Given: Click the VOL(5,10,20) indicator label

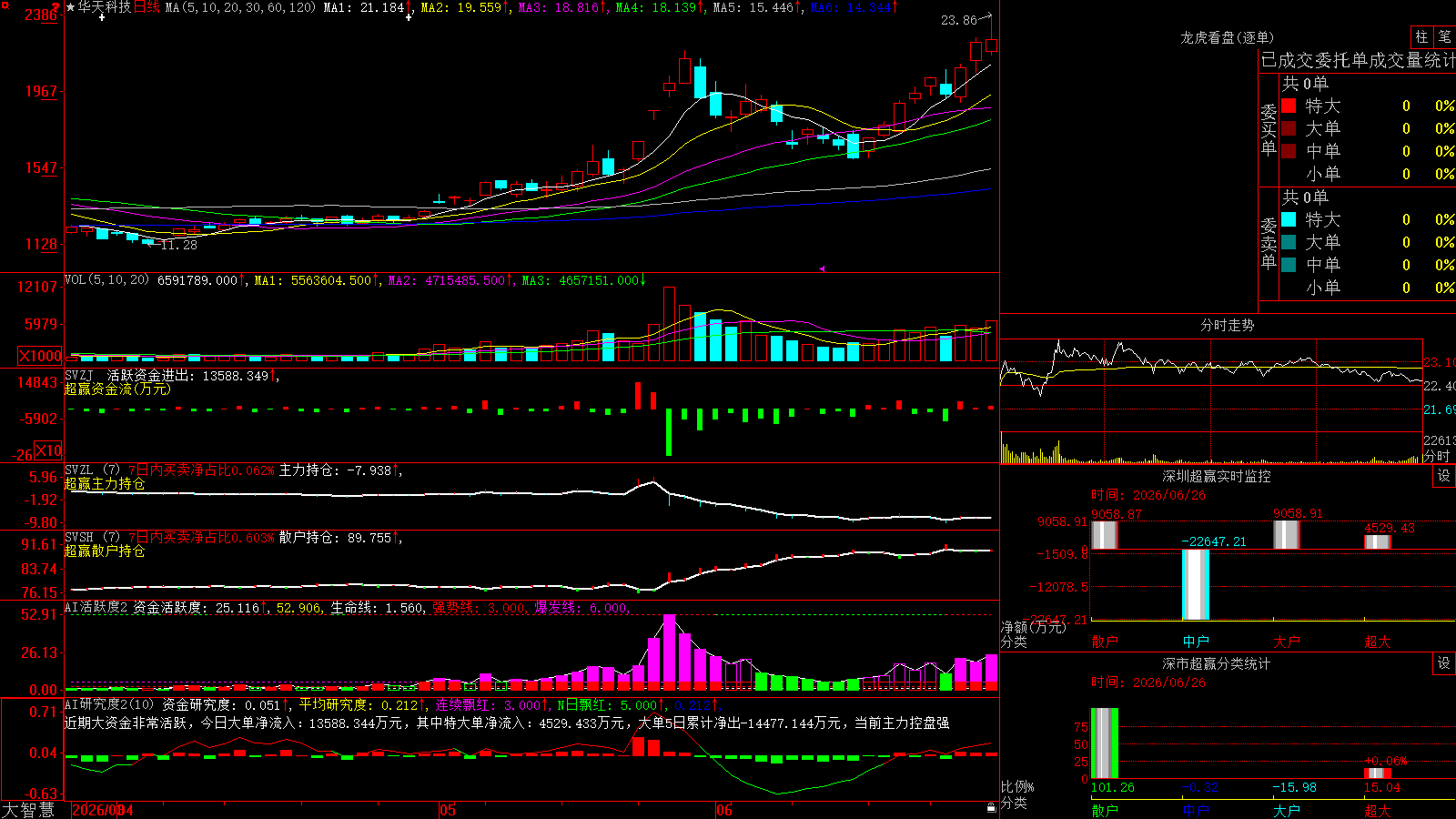Looking at the screenshot, I should tap(106, 279).
